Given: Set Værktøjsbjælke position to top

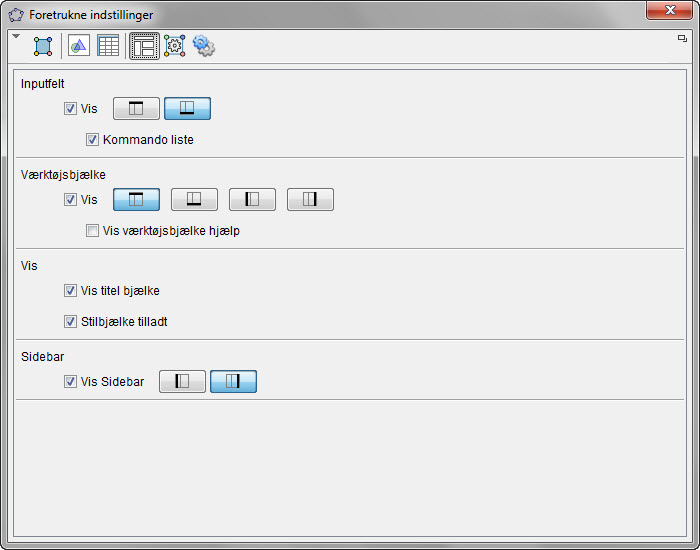Looking at the screenshot, I should [x=136, y=200].
